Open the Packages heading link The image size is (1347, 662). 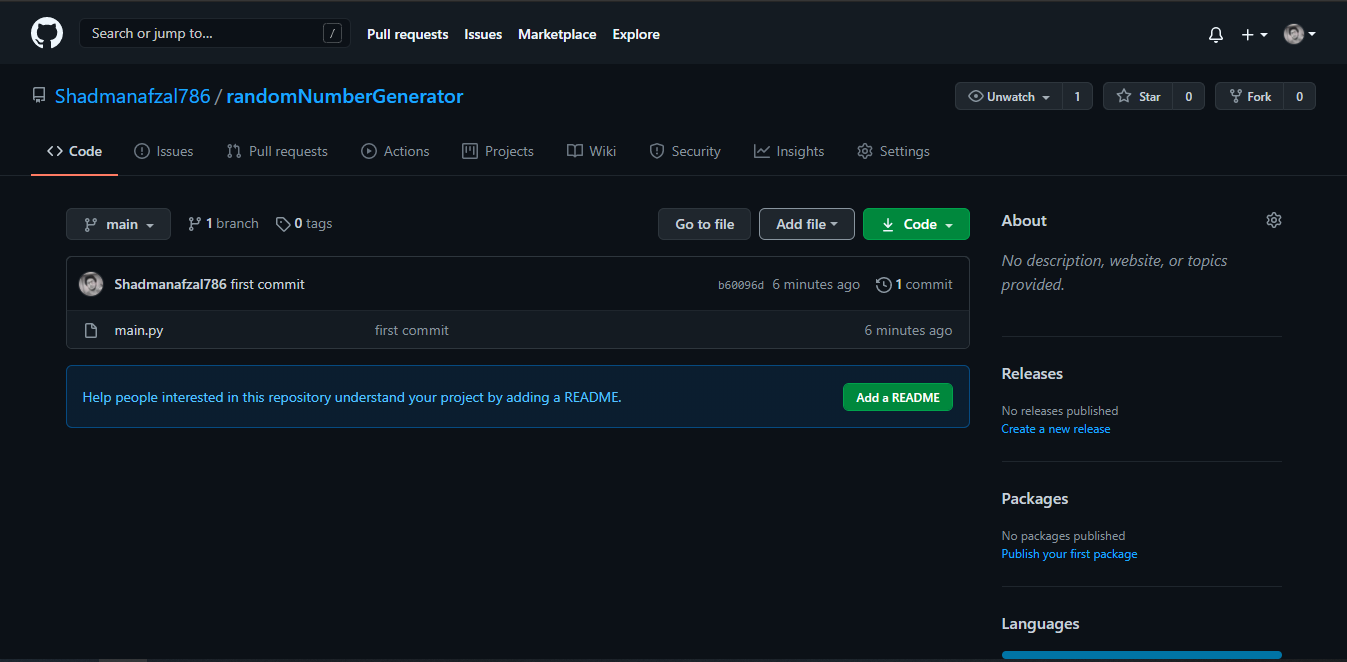point(1035,499)
